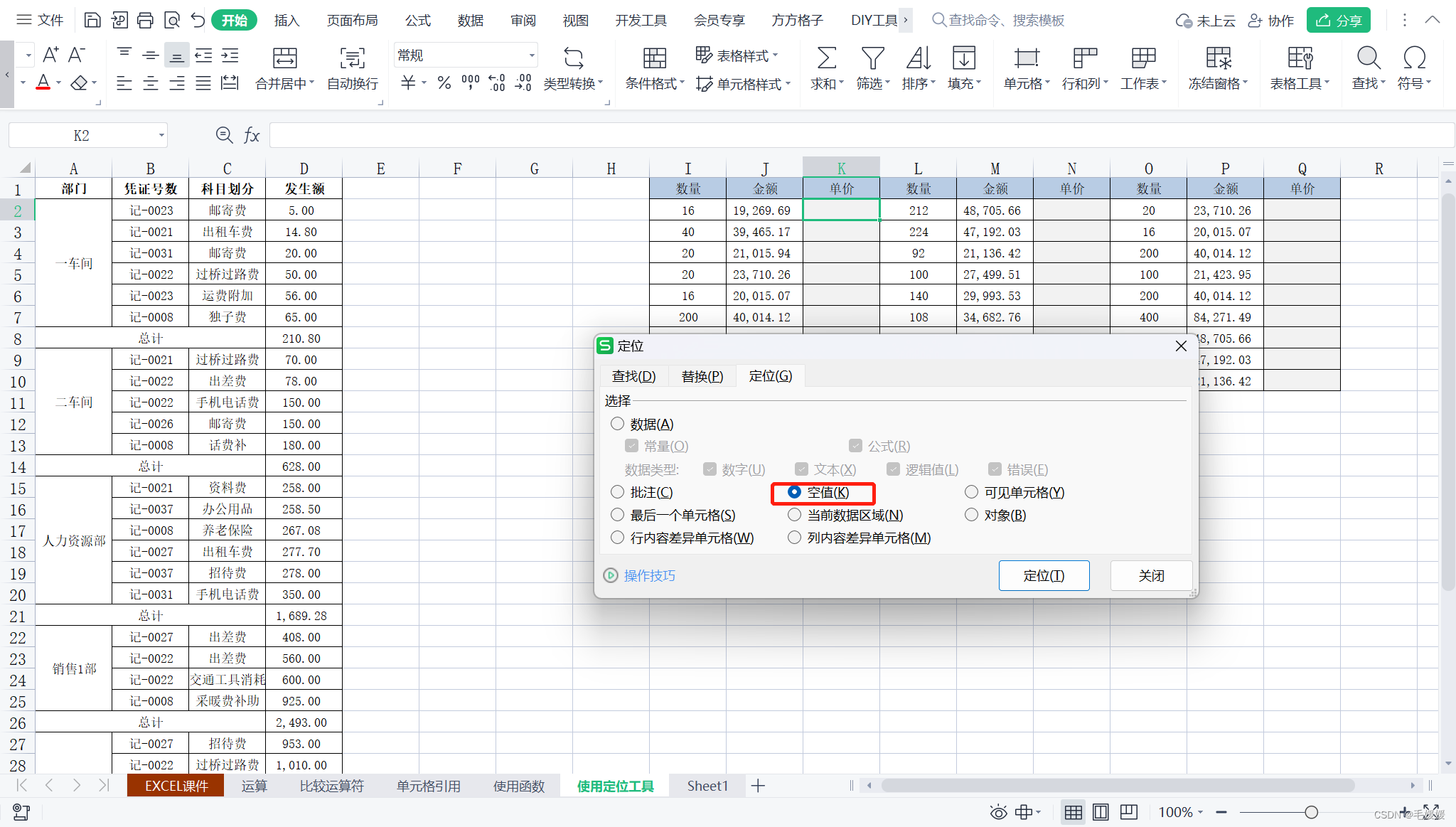Open the 数据 ribbon tab
This screenshot has width=1456, height=827.
pos(470,20)
